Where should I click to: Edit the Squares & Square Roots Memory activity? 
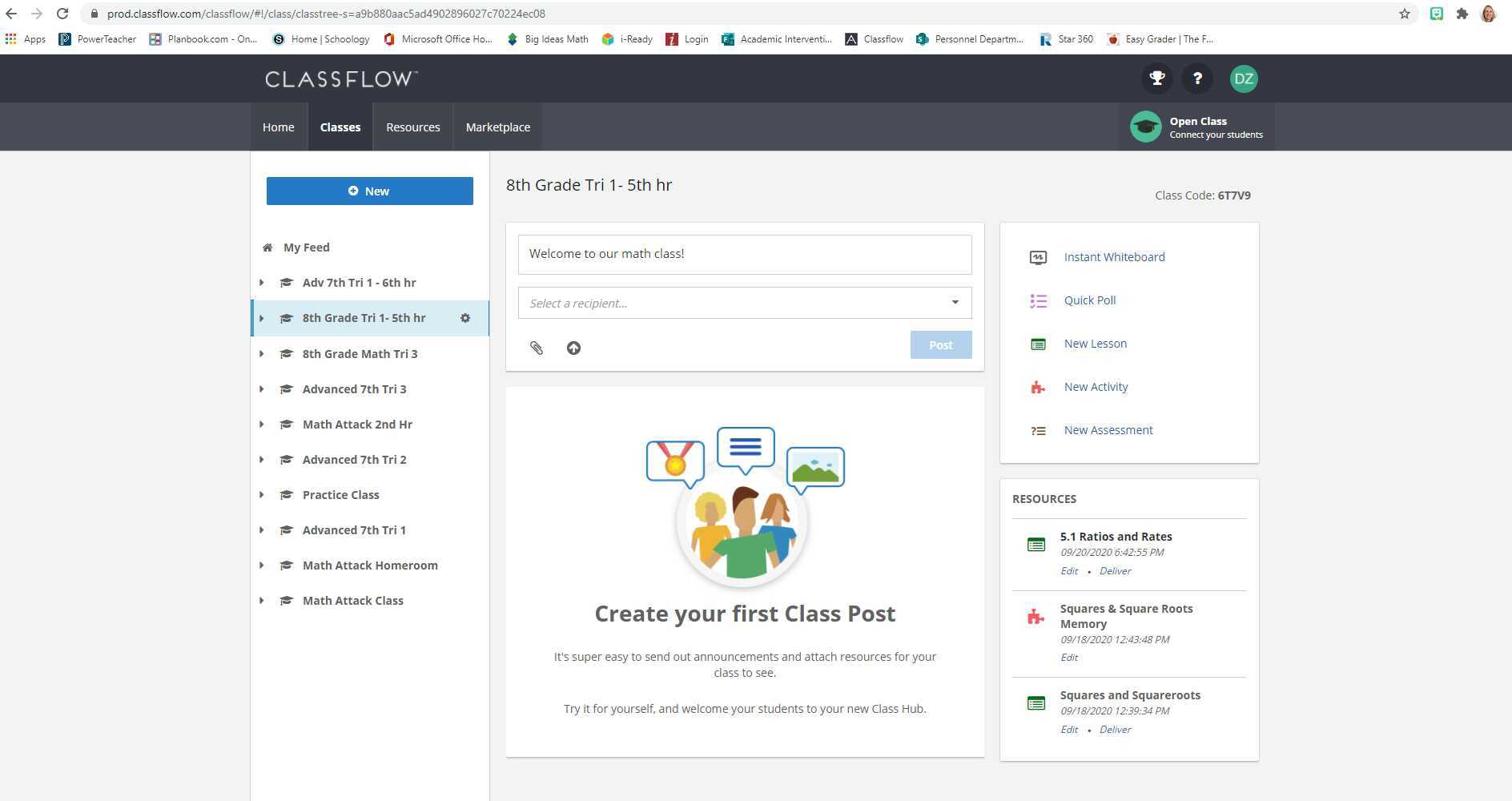pos(1068,657)
